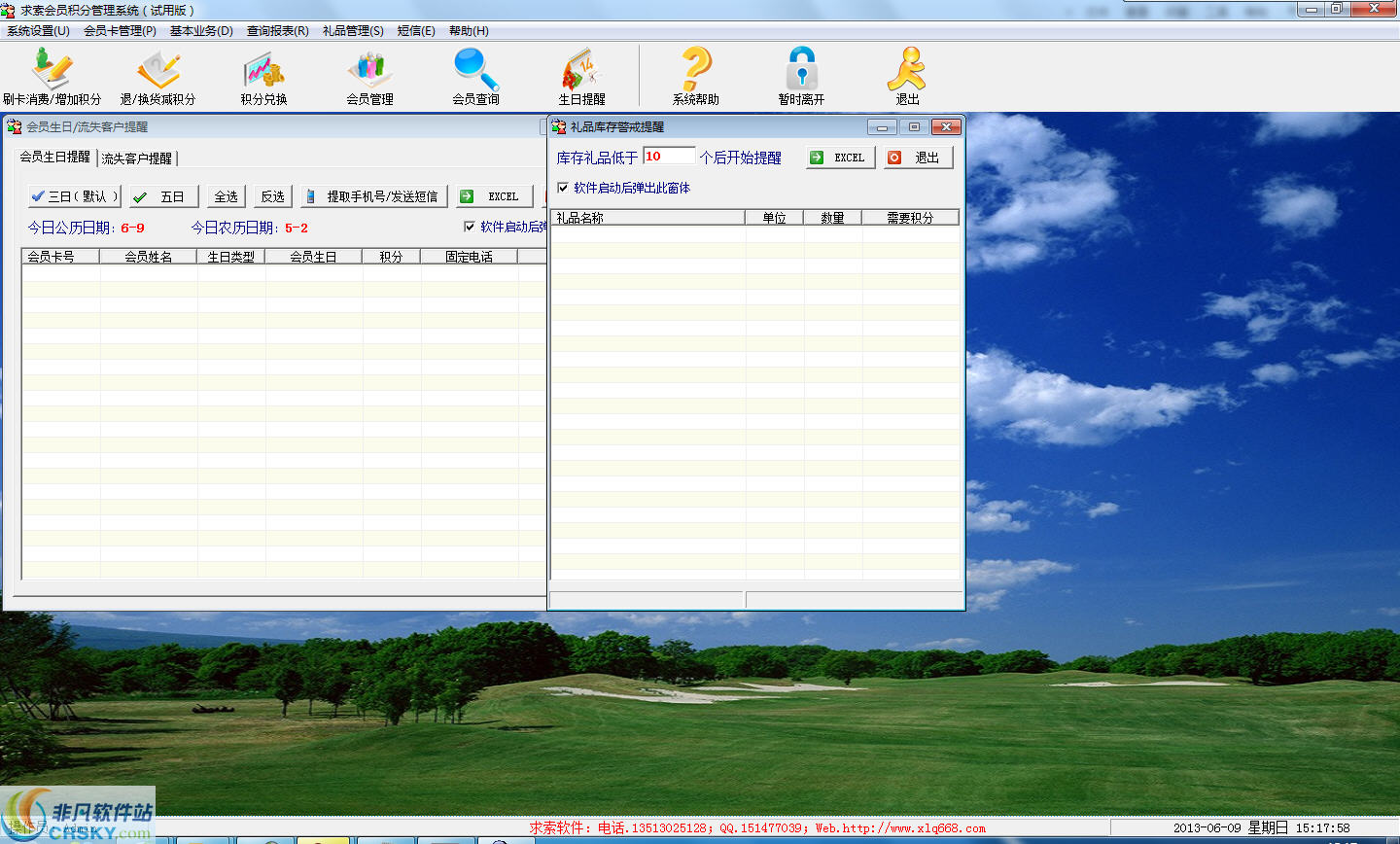Click 固定电话 column header
Image resolution: width=1400 pixels, height=844 pixels.
click(x=469, y=257)
